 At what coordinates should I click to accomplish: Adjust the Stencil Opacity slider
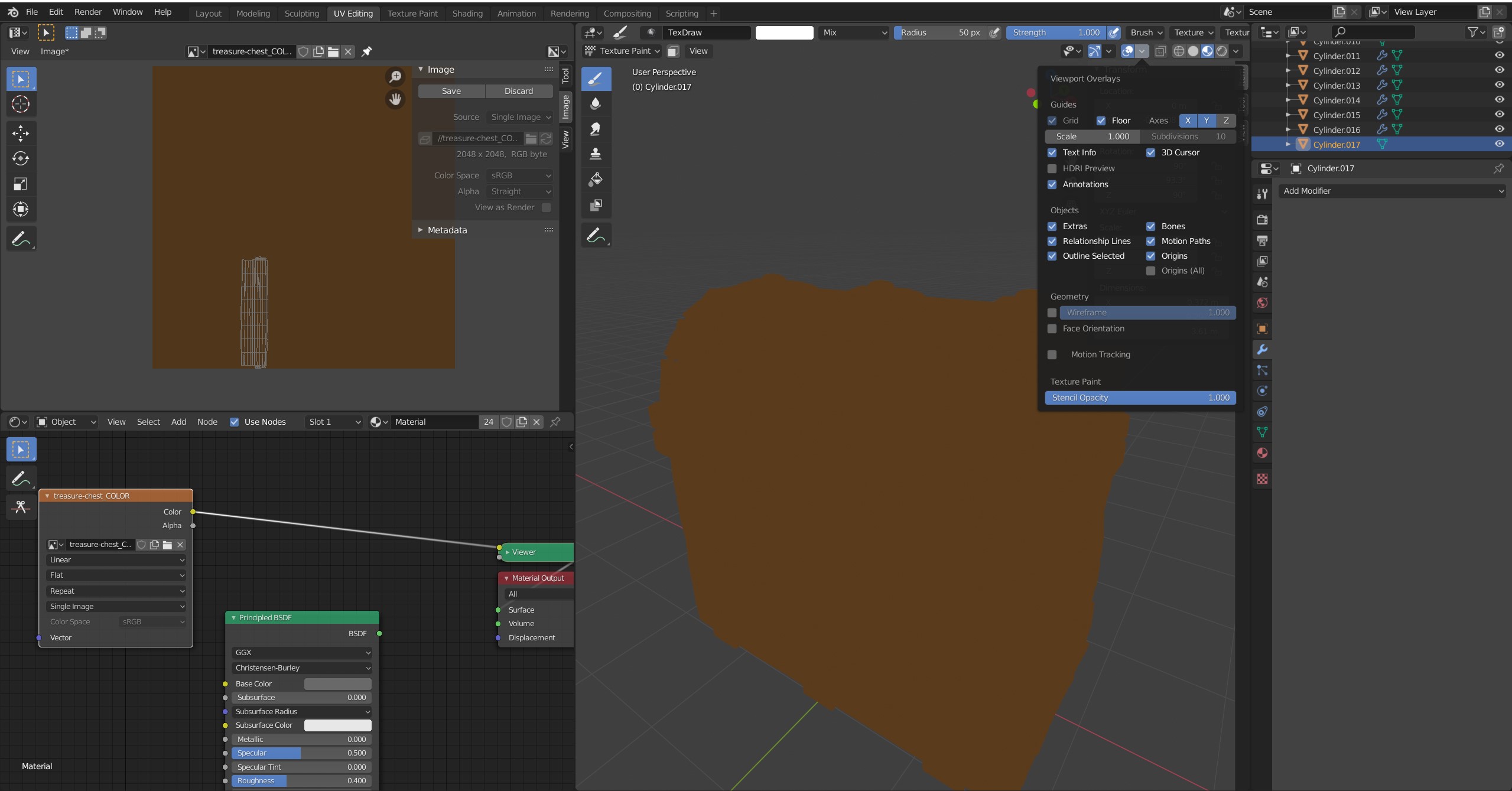click(x=1140, y=398)
